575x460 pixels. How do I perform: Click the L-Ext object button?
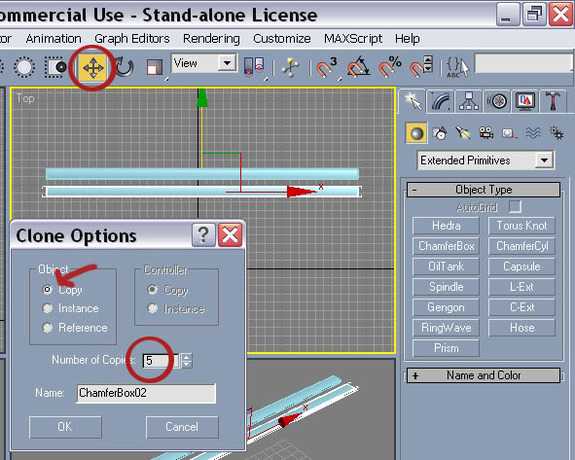(522, 287)
